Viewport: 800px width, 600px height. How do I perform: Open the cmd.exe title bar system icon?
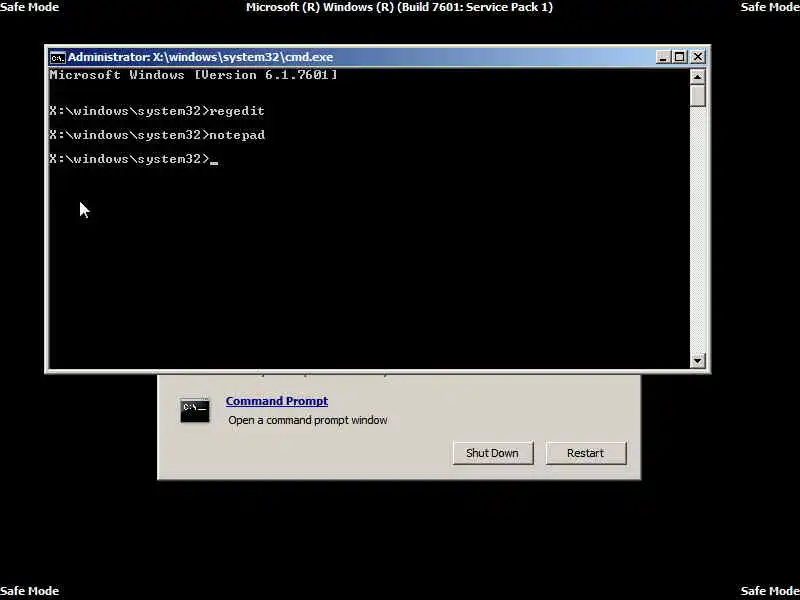(x=57, y=58)
